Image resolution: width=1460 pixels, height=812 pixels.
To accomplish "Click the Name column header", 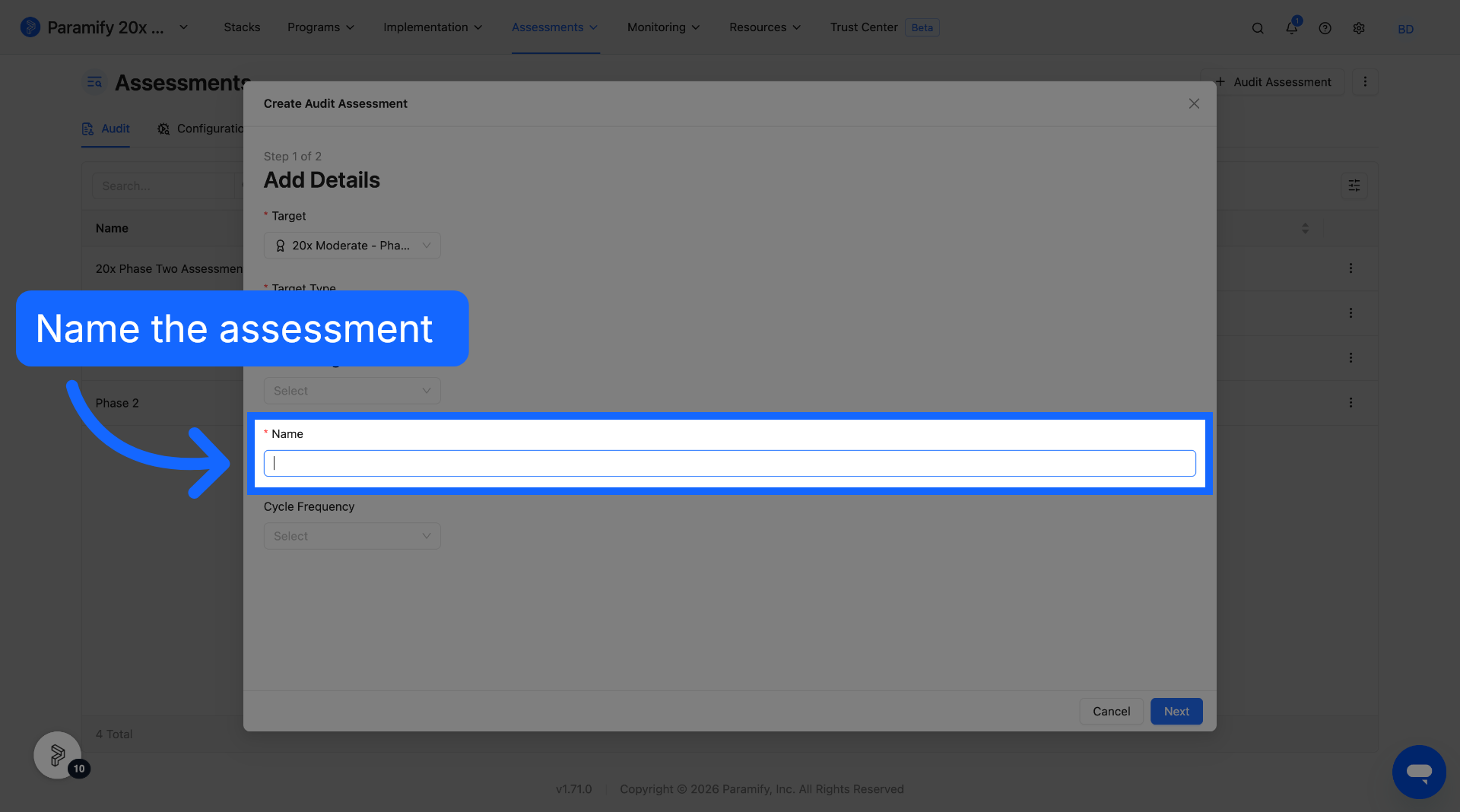I will coord(112,228).
